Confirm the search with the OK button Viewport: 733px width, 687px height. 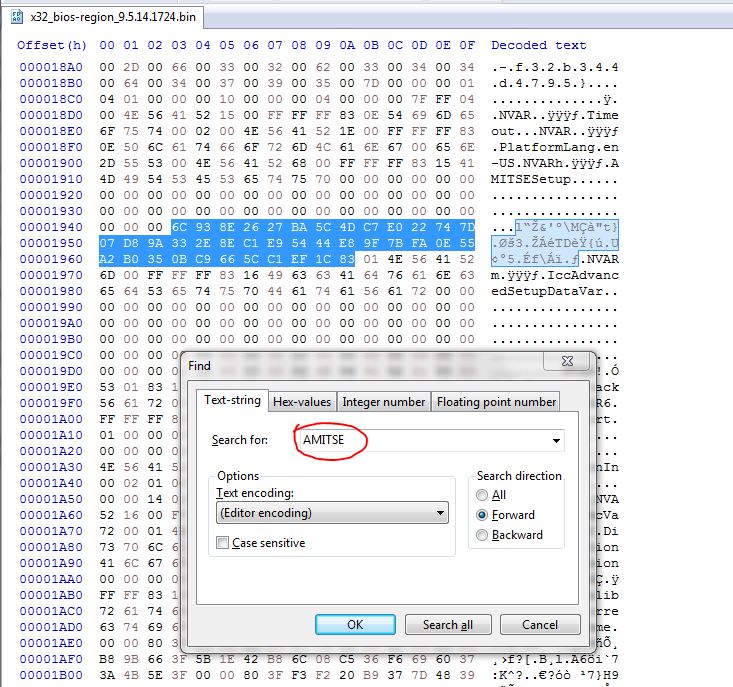(355, 625)
